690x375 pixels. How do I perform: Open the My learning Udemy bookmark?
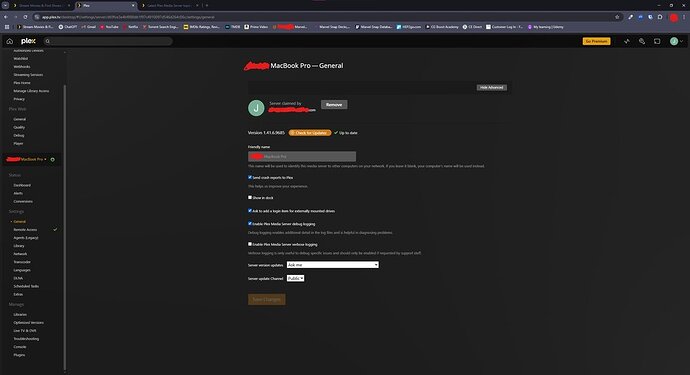coord(545,27)
